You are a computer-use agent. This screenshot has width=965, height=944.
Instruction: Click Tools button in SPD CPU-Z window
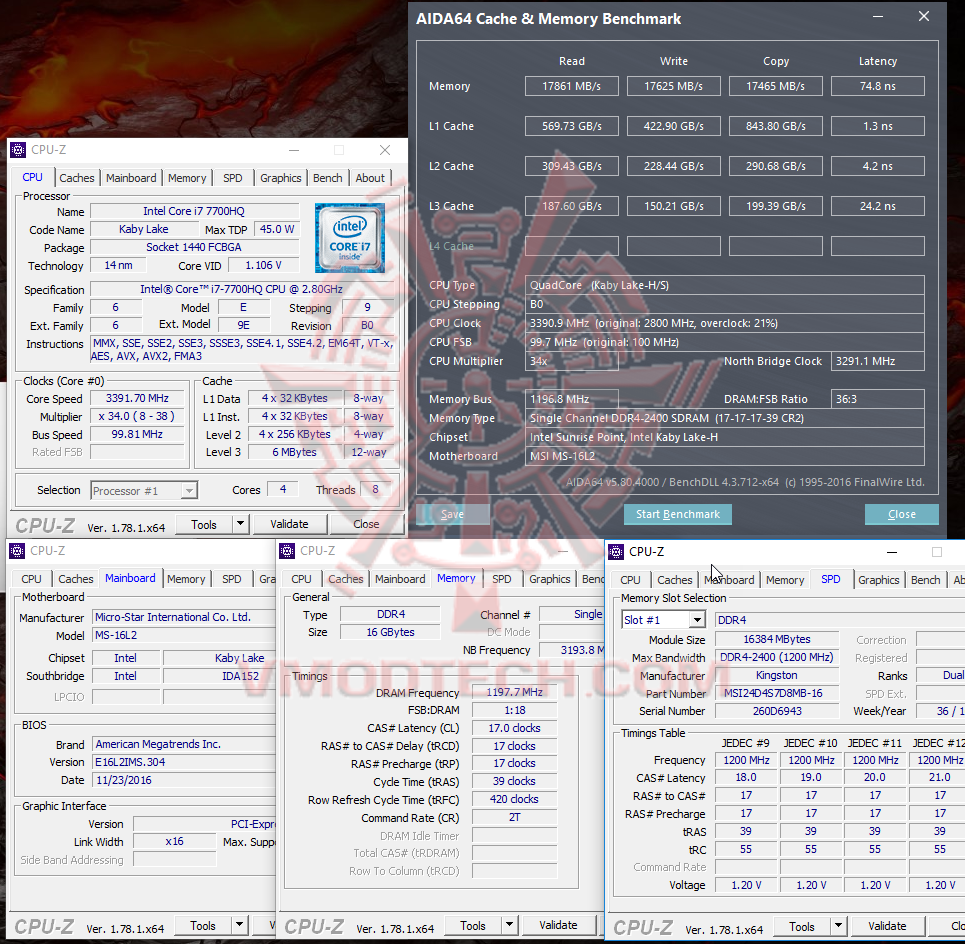click(x=802, y=926)
